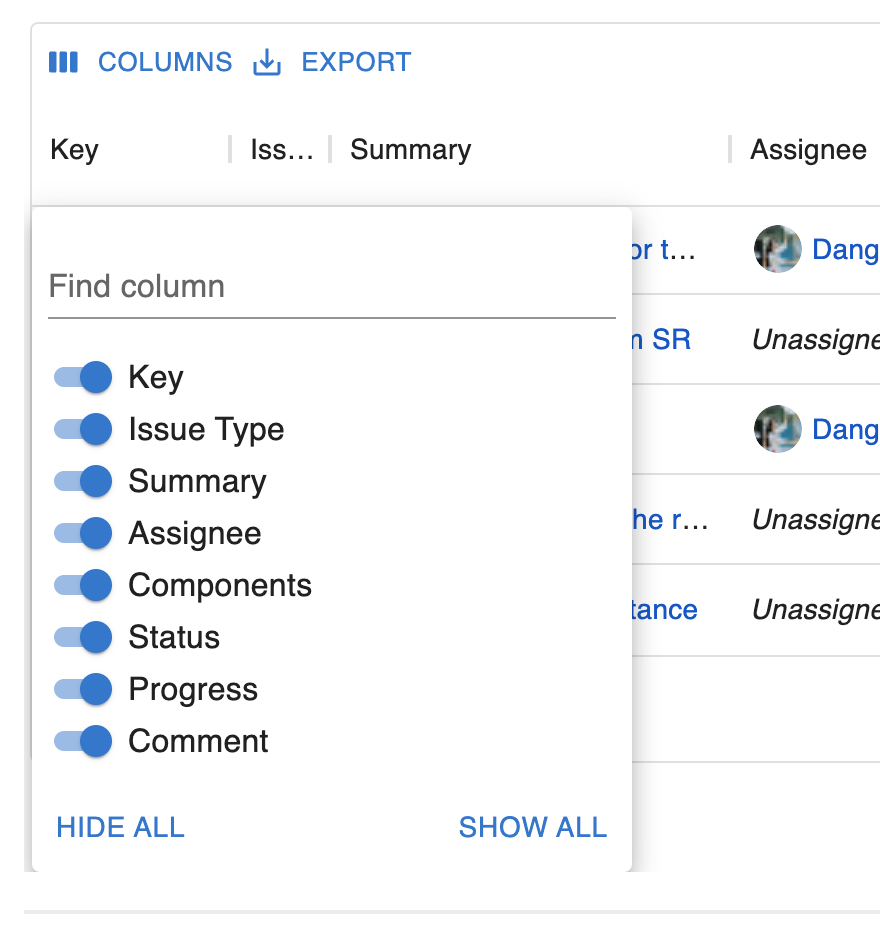Toggle the Progress column switch
The width and height of the screenshot is (880, 934).
point(83,689)
